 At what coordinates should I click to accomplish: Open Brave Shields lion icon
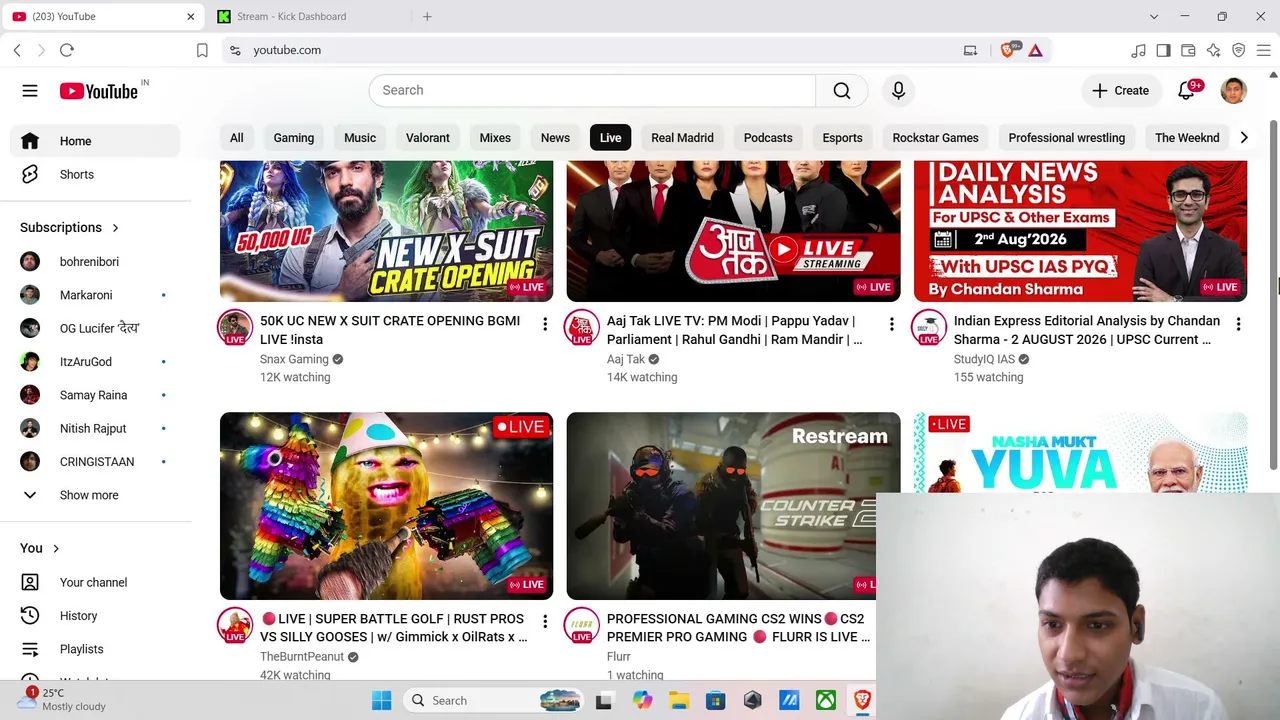coord(1009,50)
